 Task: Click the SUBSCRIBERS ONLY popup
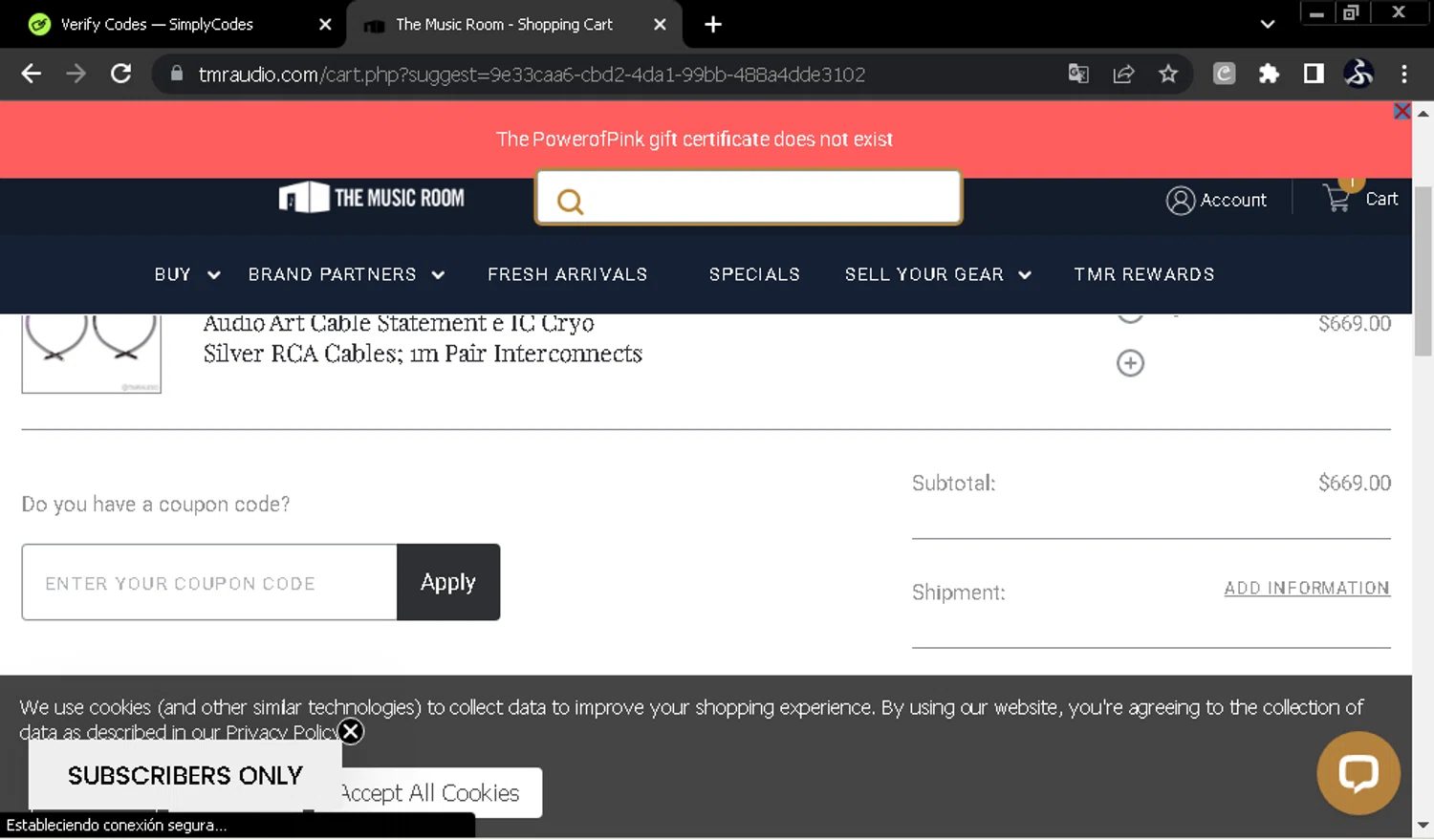(x=185, y=775)
